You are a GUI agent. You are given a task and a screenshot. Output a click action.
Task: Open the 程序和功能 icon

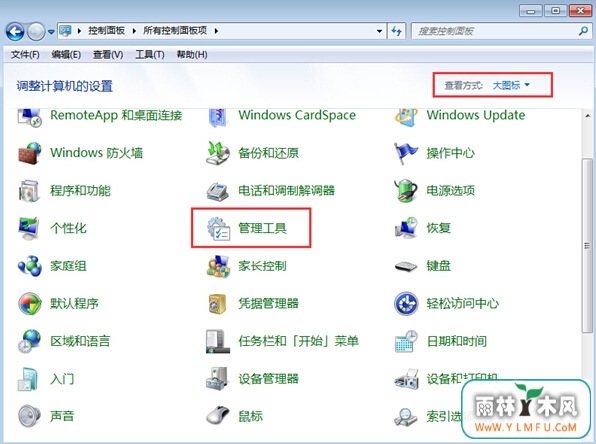tap(29, 191)
